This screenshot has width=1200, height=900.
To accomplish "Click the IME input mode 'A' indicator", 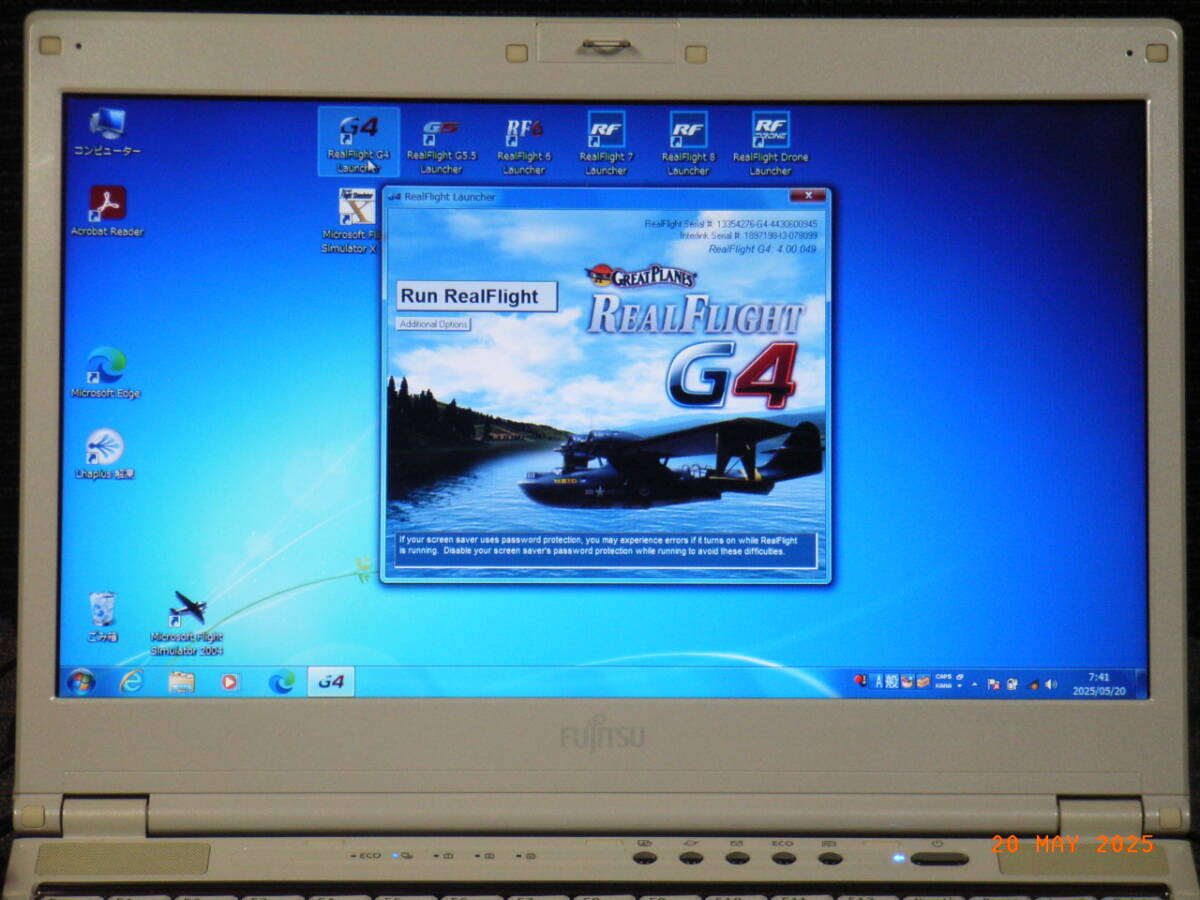I will click(x=878, y=682).
